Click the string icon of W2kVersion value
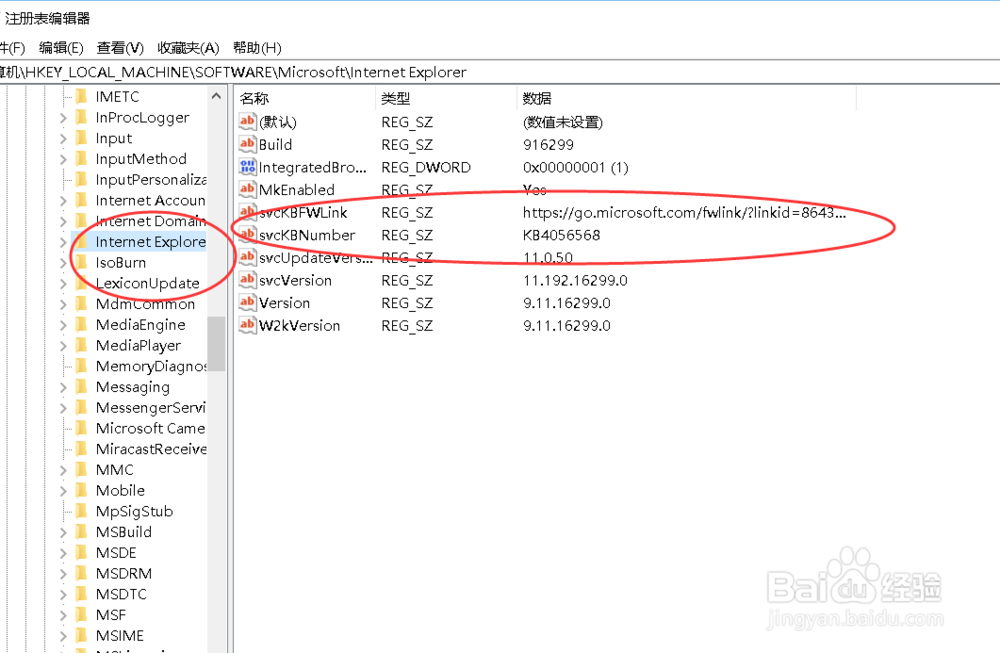 pos(247,325)
